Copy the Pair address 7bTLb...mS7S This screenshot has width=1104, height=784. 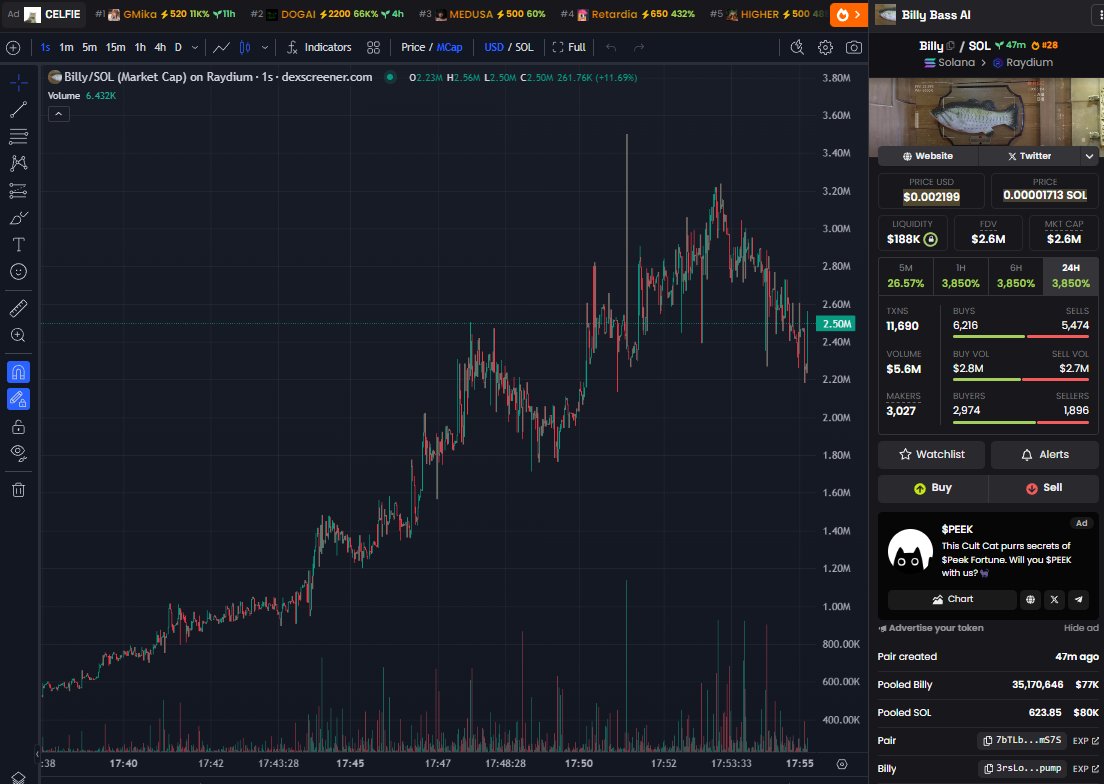[x=1022, y=740]
